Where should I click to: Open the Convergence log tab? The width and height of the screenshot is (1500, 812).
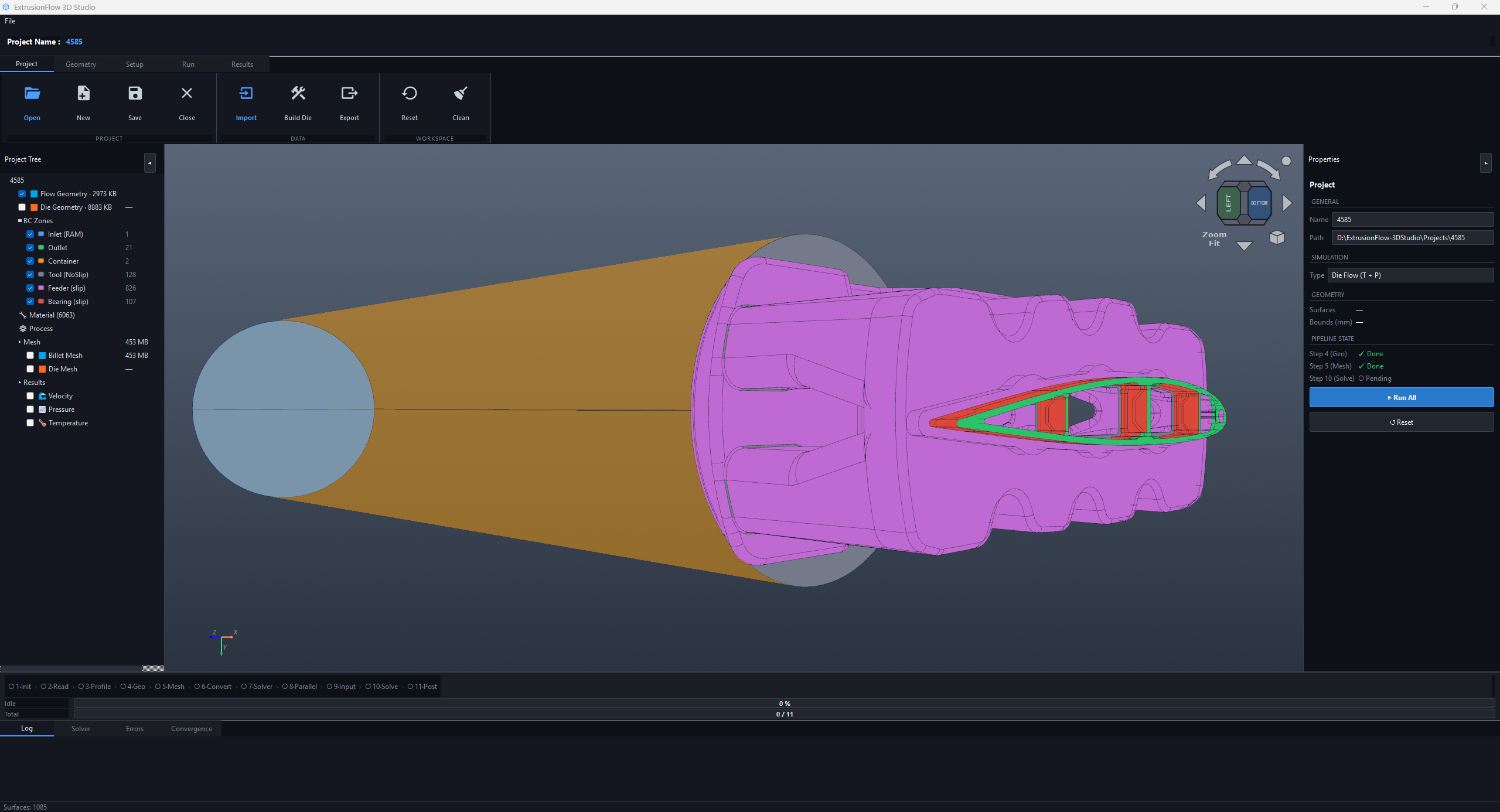192,729
